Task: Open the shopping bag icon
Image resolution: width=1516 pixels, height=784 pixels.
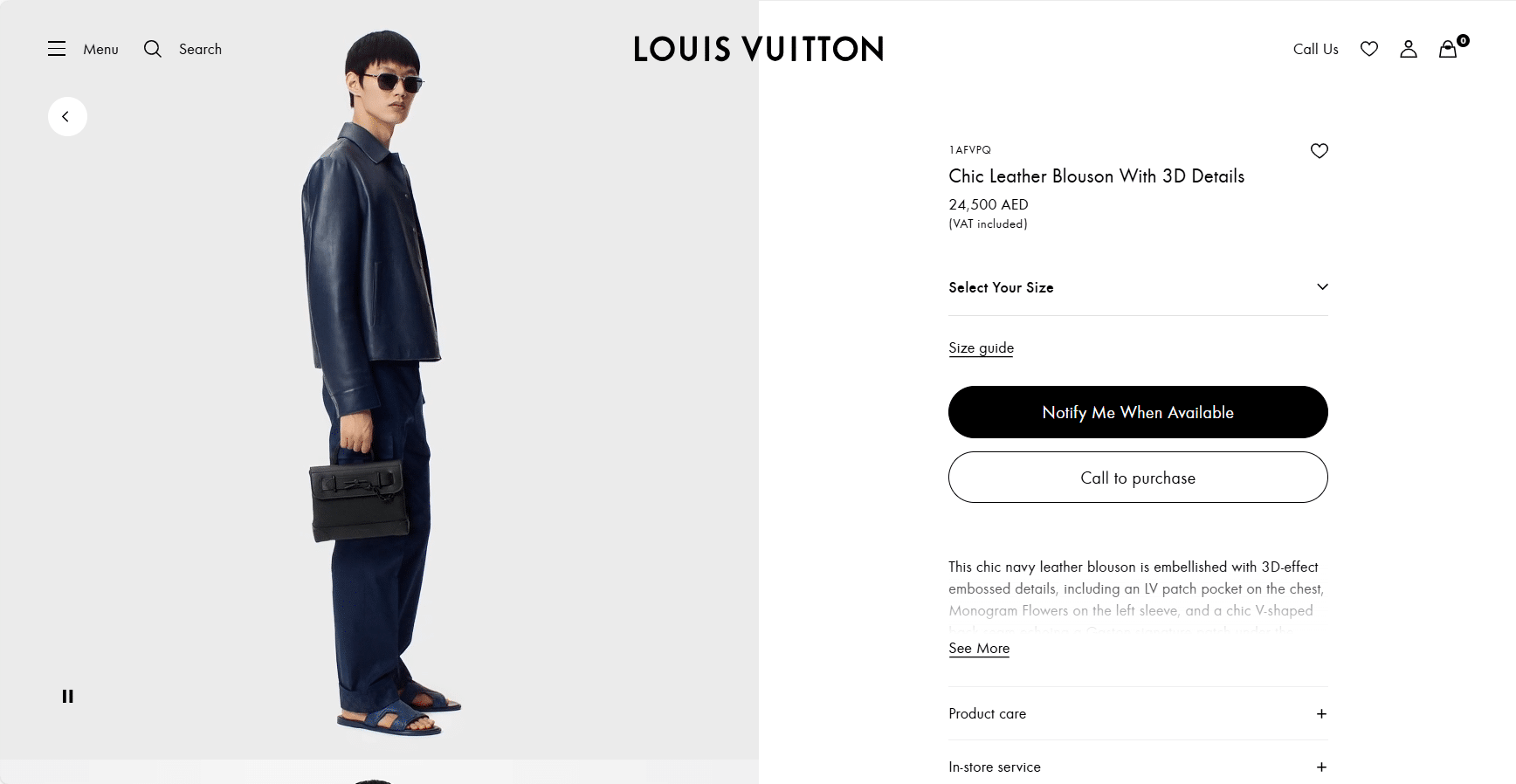Action: [x=1449, y=49]
